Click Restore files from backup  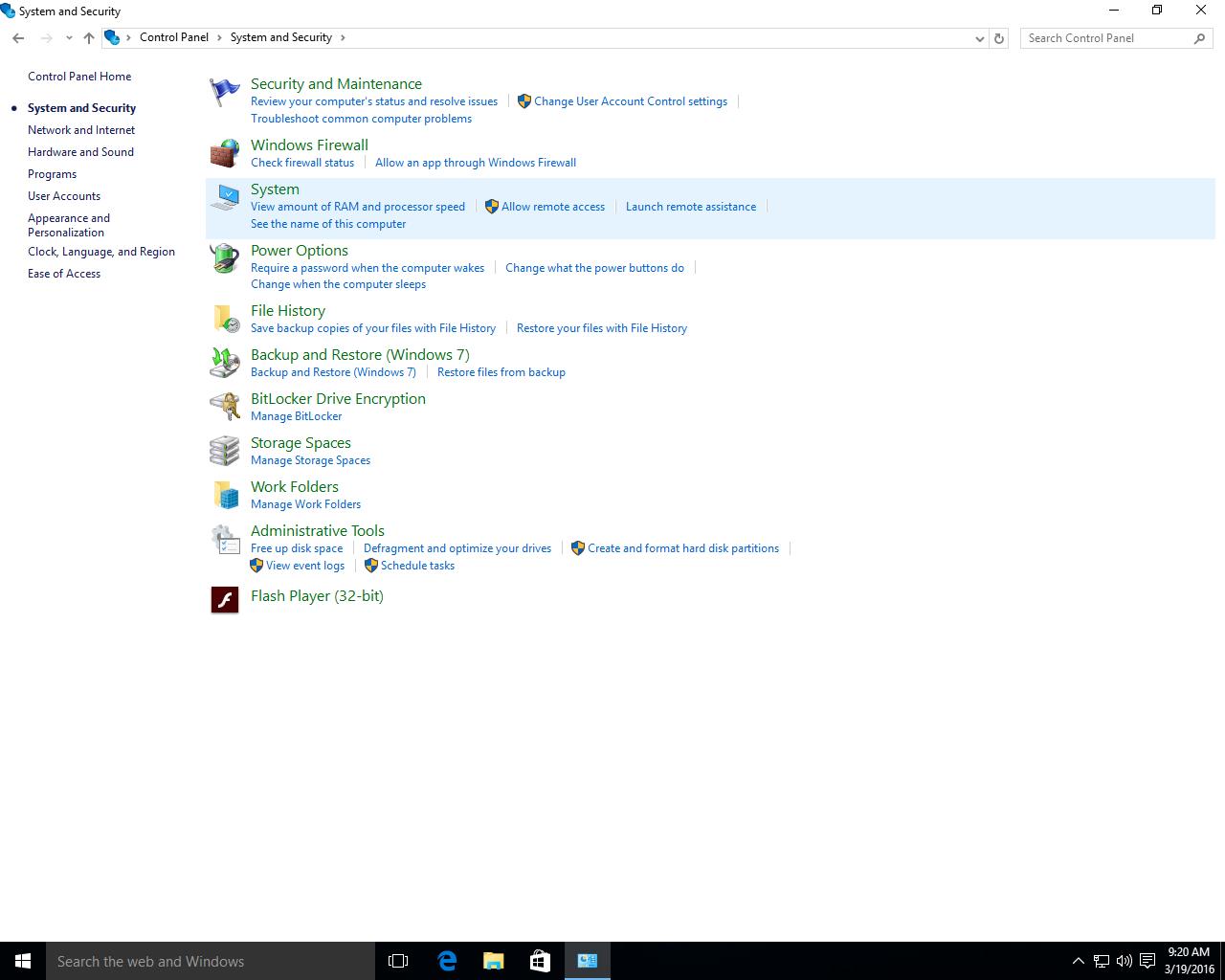pos(501,372)
